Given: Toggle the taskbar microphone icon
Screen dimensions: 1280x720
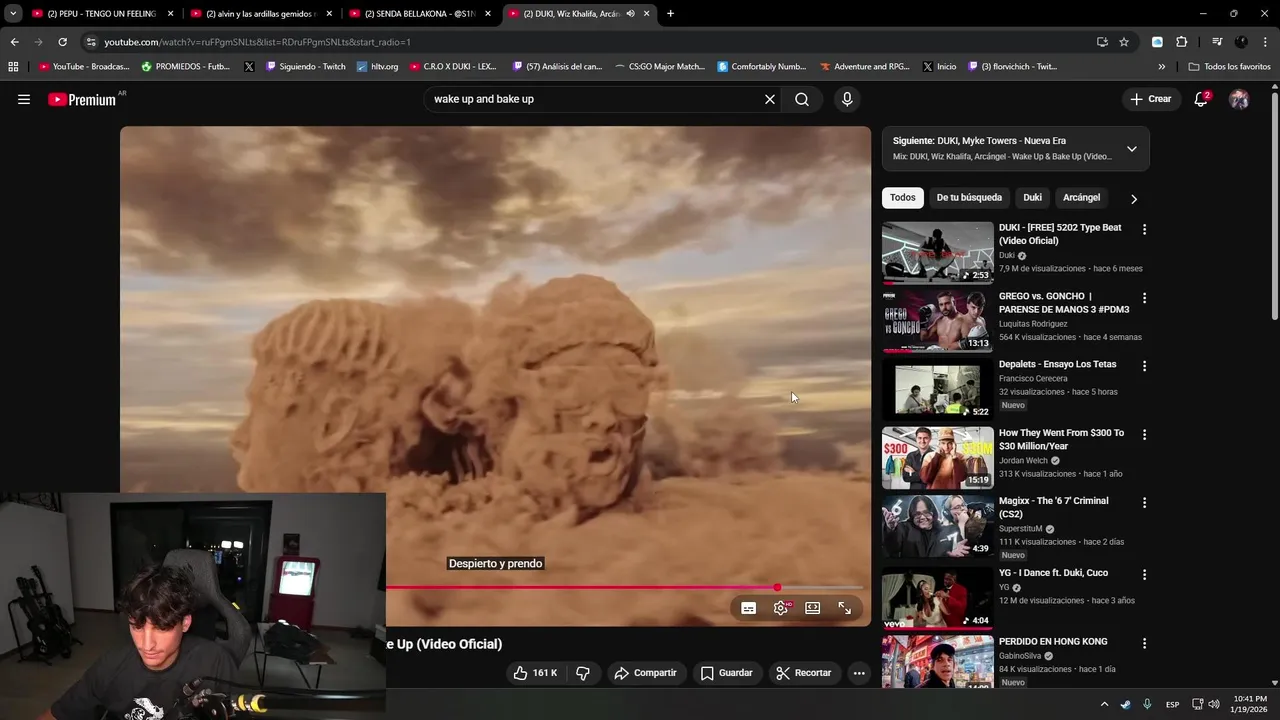Looking at the screenshot, I should (1147, 704).
